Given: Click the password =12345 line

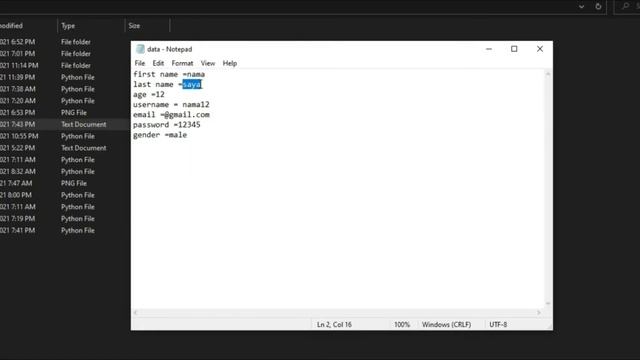Looking at the screenshot, I should (167, 125).
